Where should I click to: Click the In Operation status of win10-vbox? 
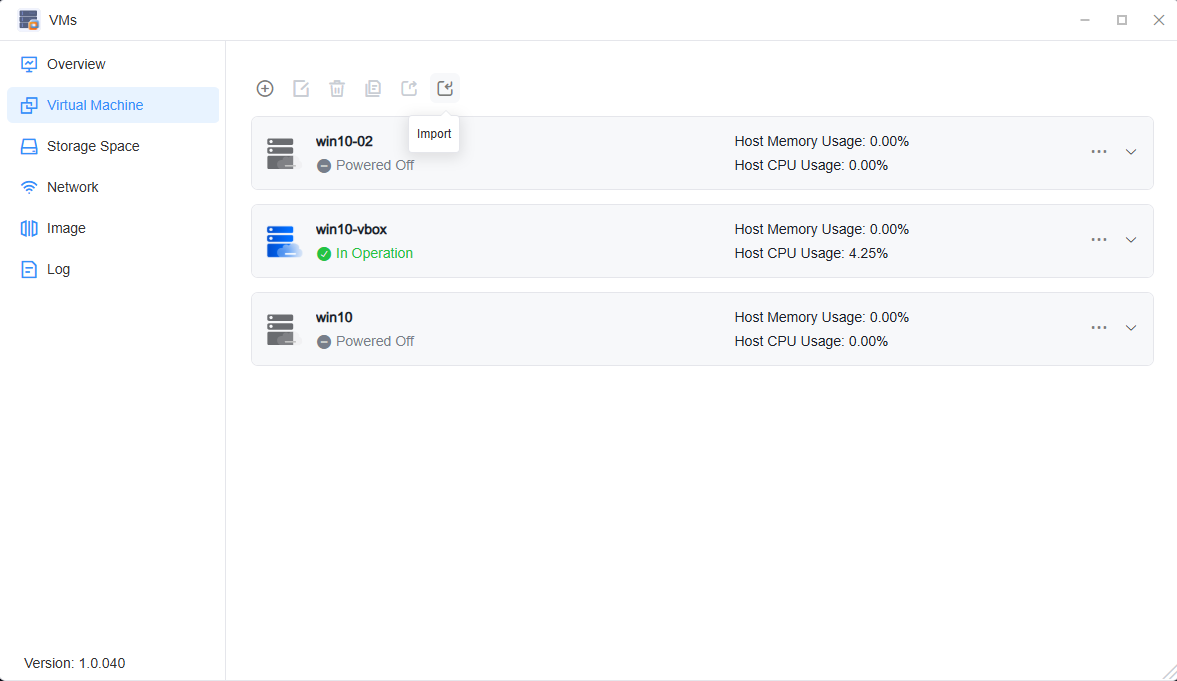(x=372, y=253)
